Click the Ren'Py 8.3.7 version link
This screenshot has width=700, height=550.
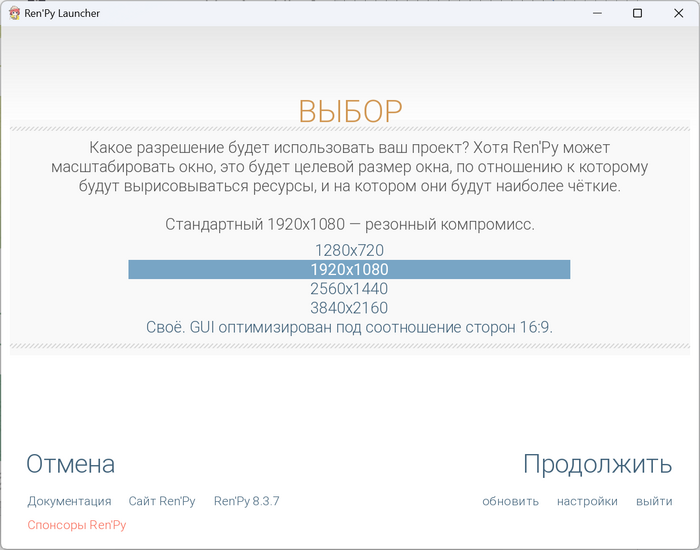[x=246, y=501]
